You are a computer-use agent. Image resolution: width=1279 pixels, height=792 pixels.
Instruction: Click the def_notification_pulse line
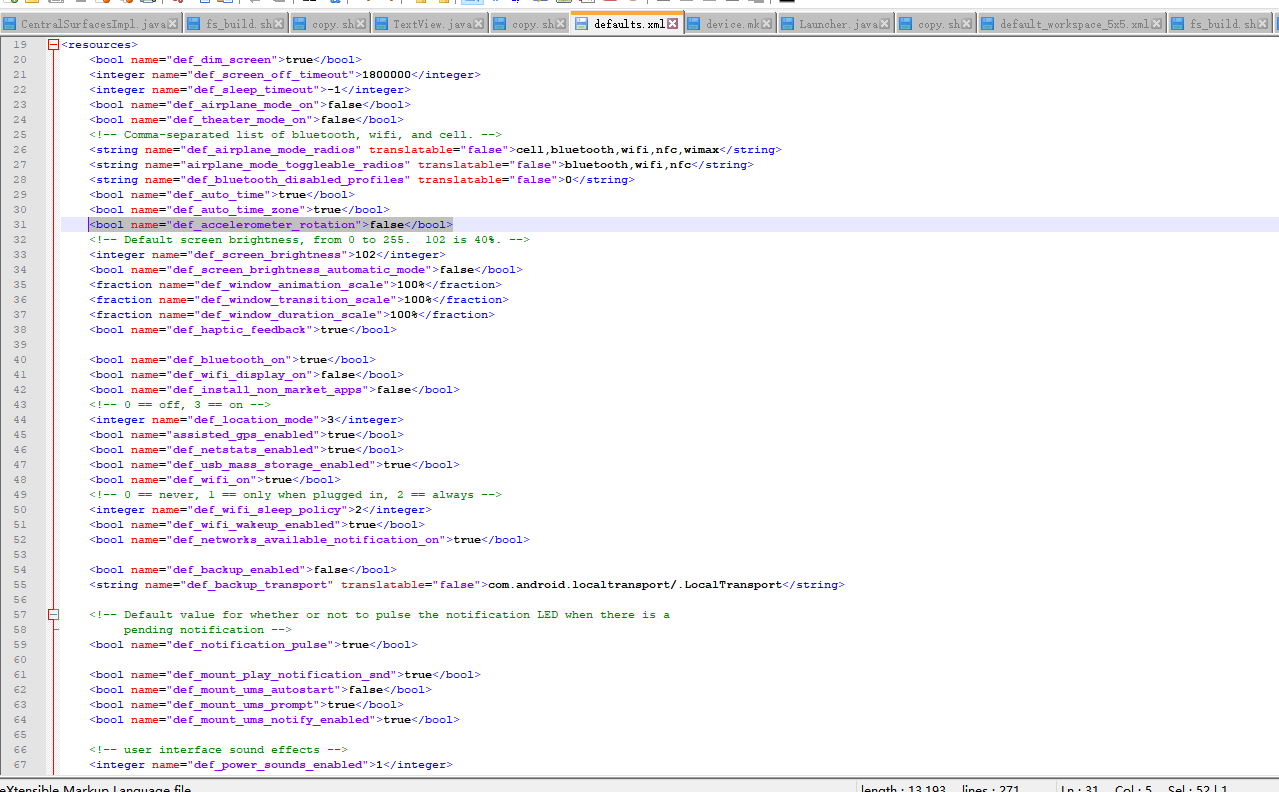click(x=253, y=645)
